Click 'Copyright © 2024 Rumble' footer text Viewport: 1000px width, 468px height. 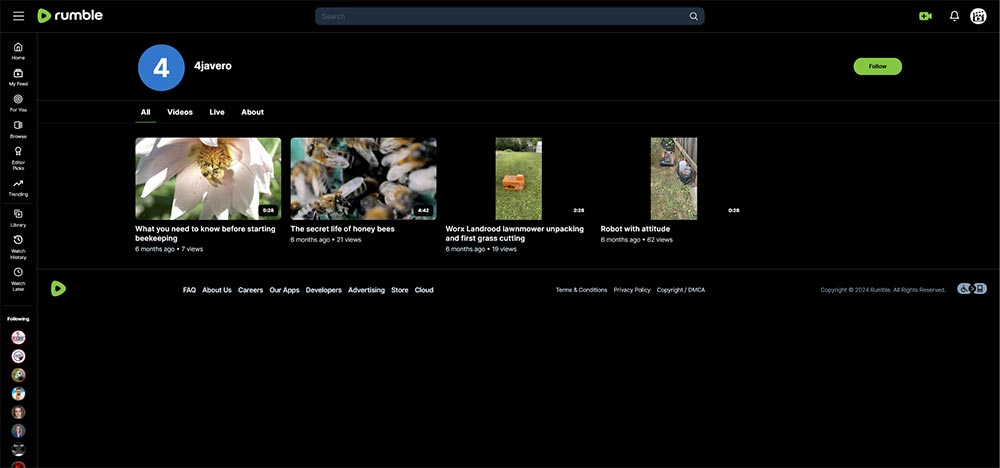click(883, 290)
